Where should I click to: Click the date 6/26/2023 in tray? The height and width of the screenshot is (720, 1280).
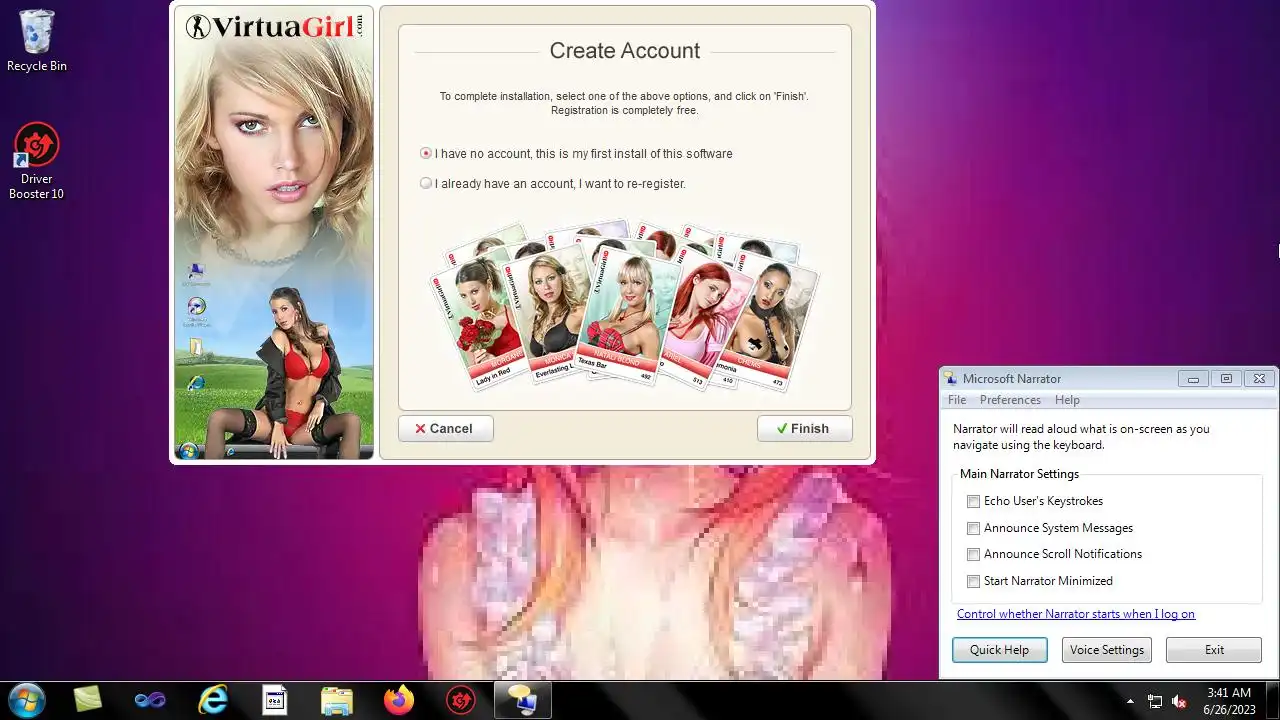click(x=1229, y=709)
